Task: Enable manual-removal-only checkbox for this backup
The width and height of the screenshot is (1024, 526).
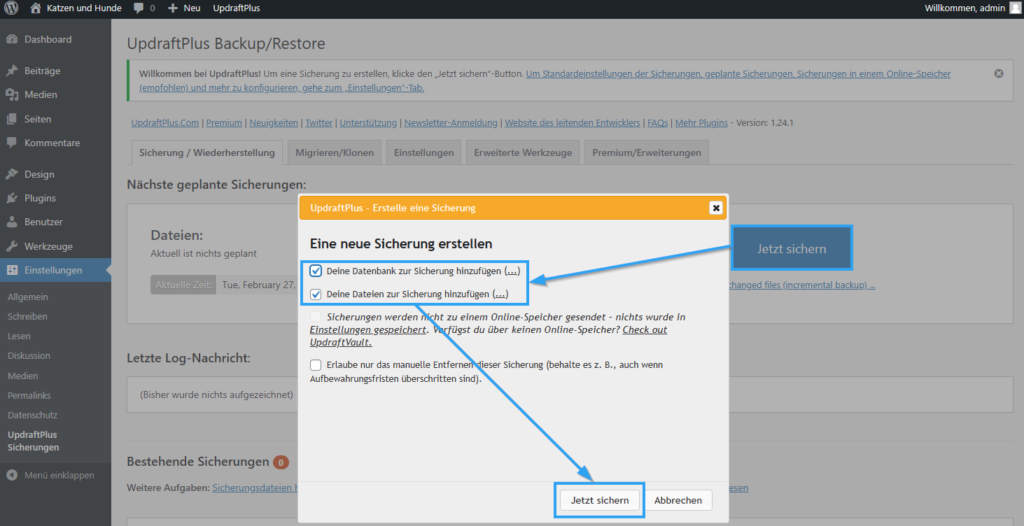Action: point(316,365)
